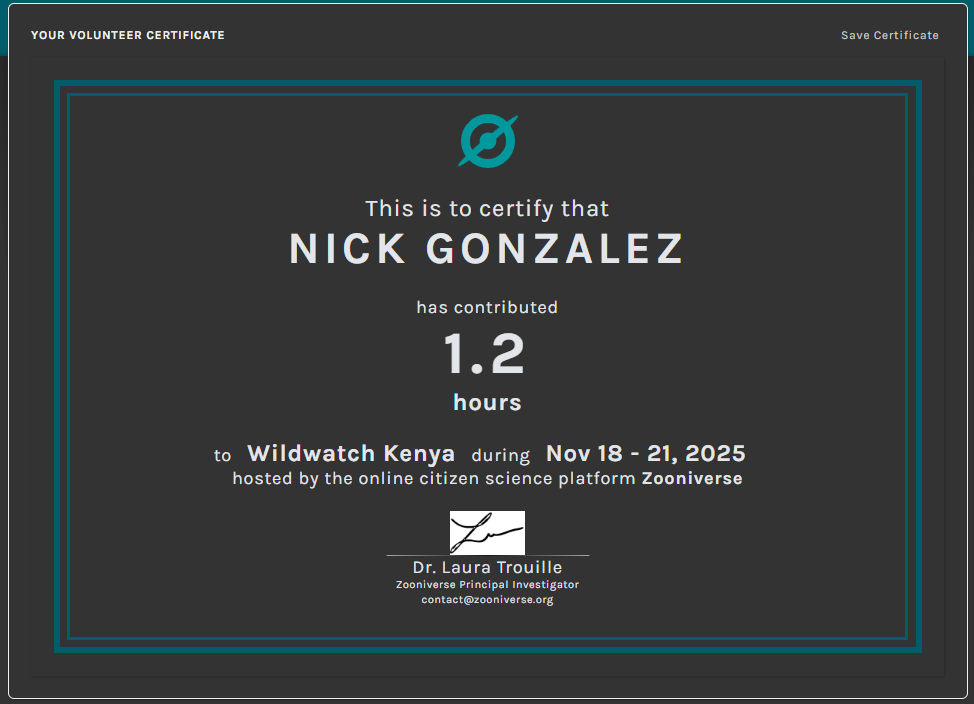Click the signature image above Dr. Laura Trouille
The height and width of the screenshot is (704, 974).
(x=487, y=533)
